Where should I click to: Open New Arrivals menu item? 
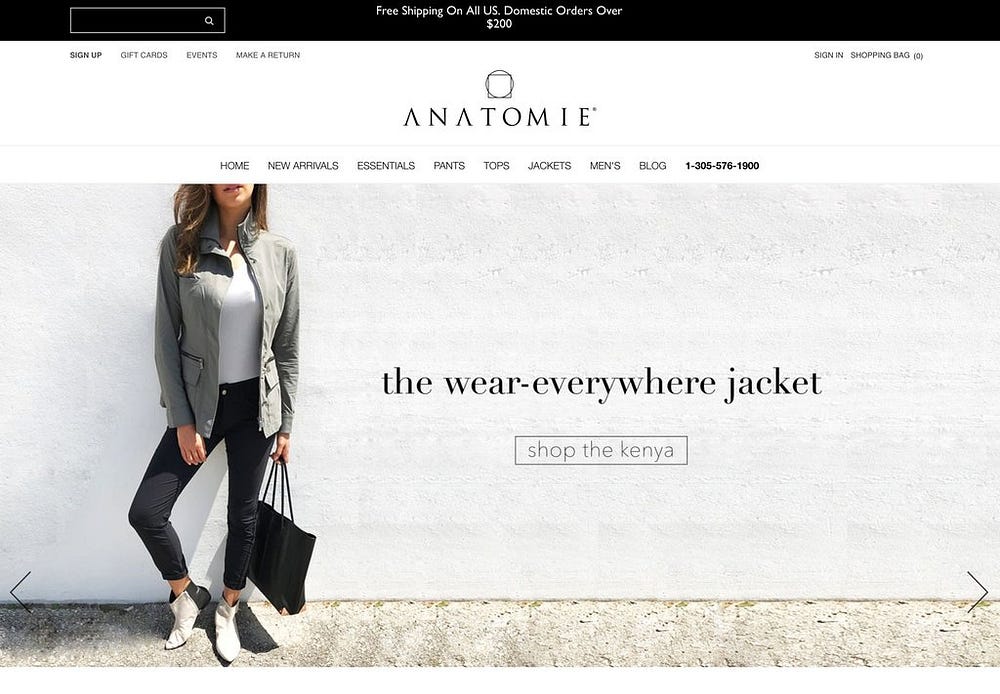303,166
